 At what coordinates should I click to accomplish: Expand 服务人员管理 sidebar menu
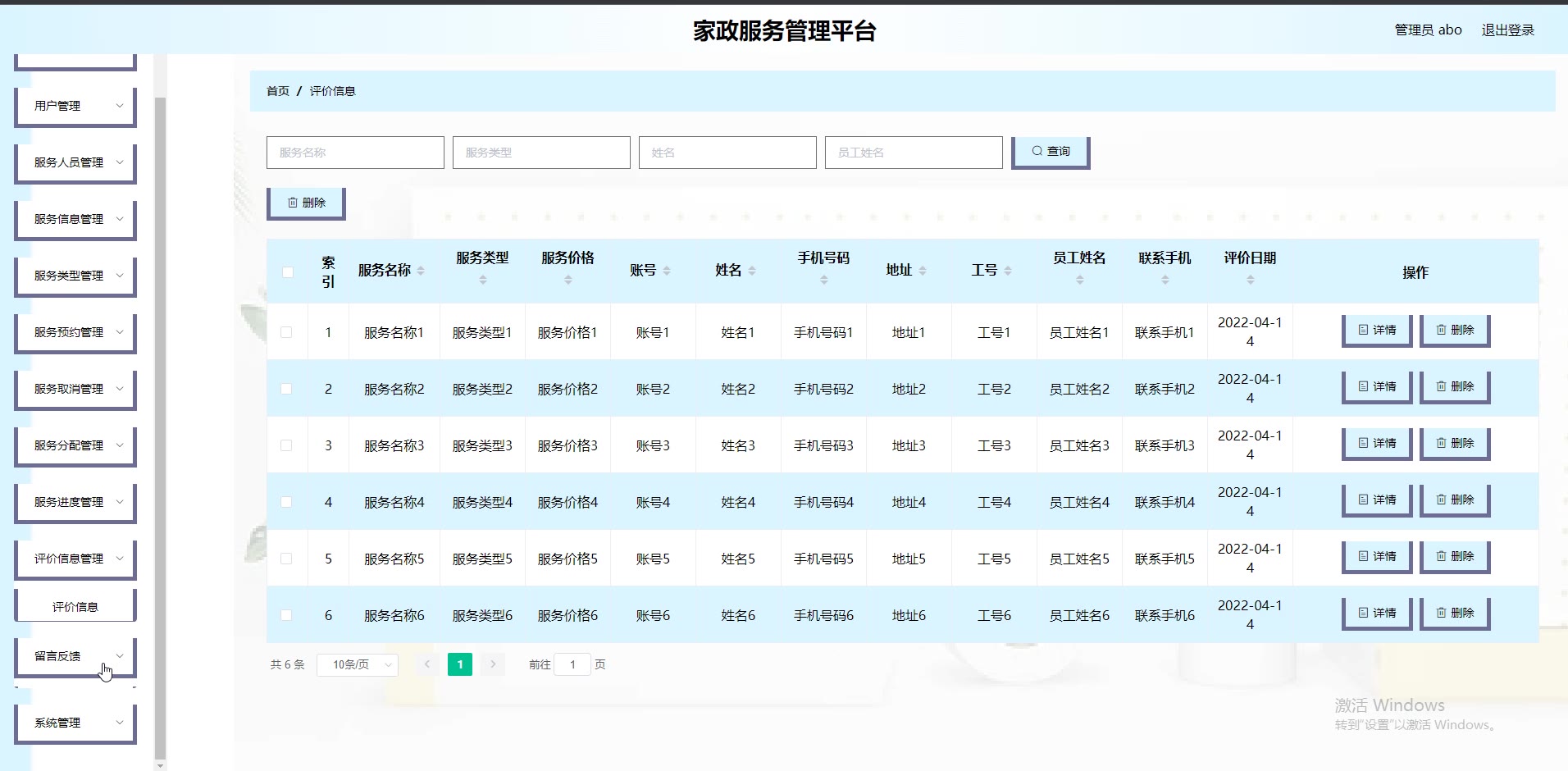[x=75, y=163]
